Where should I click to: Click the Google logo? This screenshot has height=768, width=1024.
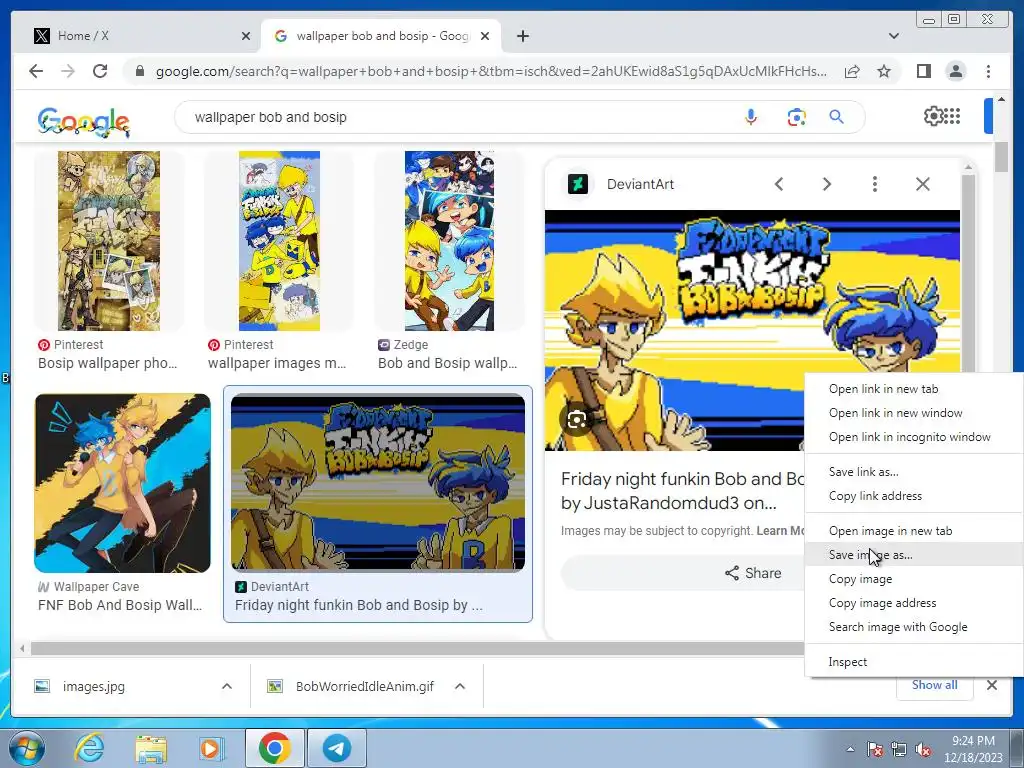pos(84,121)
